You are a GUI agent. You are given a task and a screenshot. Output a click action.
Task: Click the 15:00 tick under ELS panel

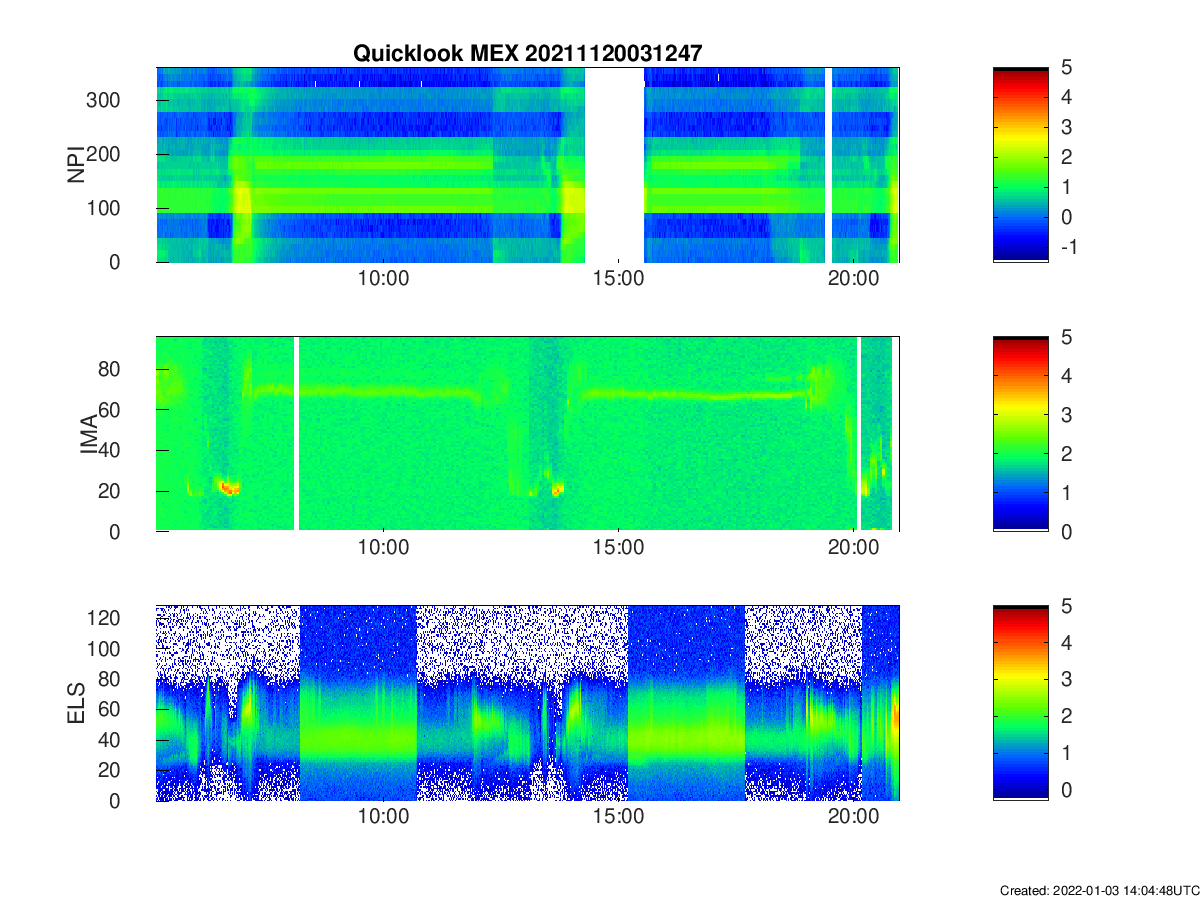[x=618, y=817]
